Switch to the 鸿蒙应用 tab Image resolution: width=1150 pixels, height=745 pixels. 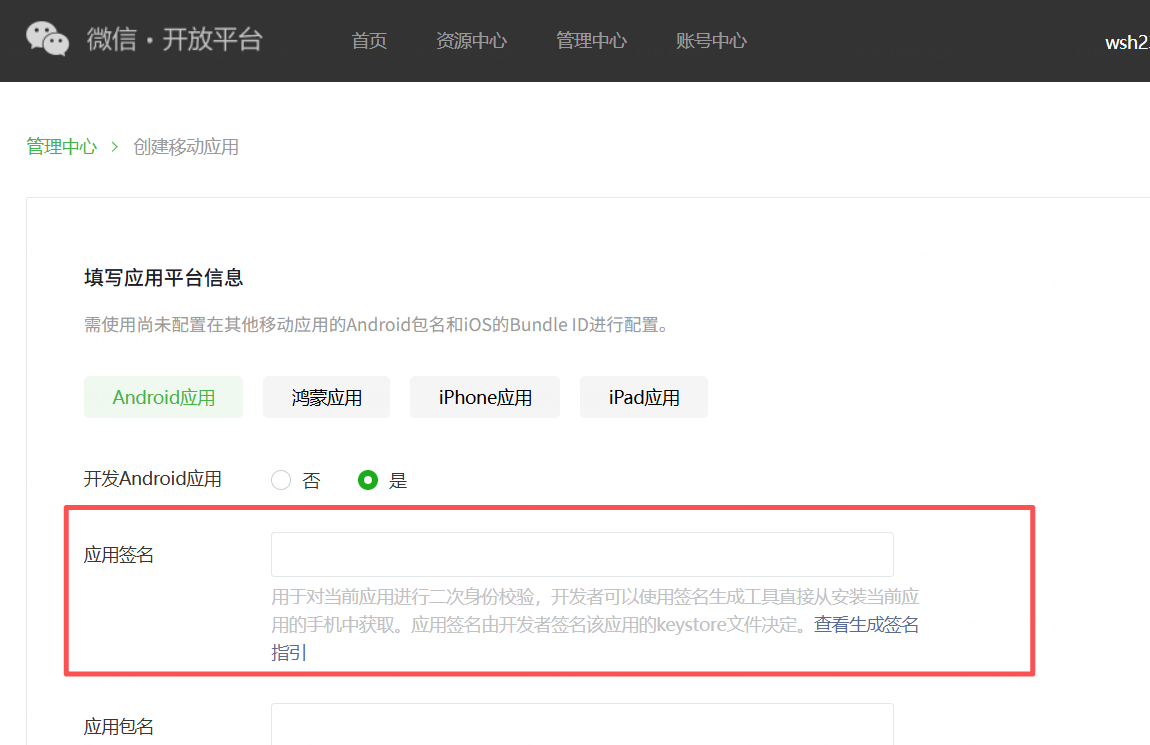tap(326, 397)
